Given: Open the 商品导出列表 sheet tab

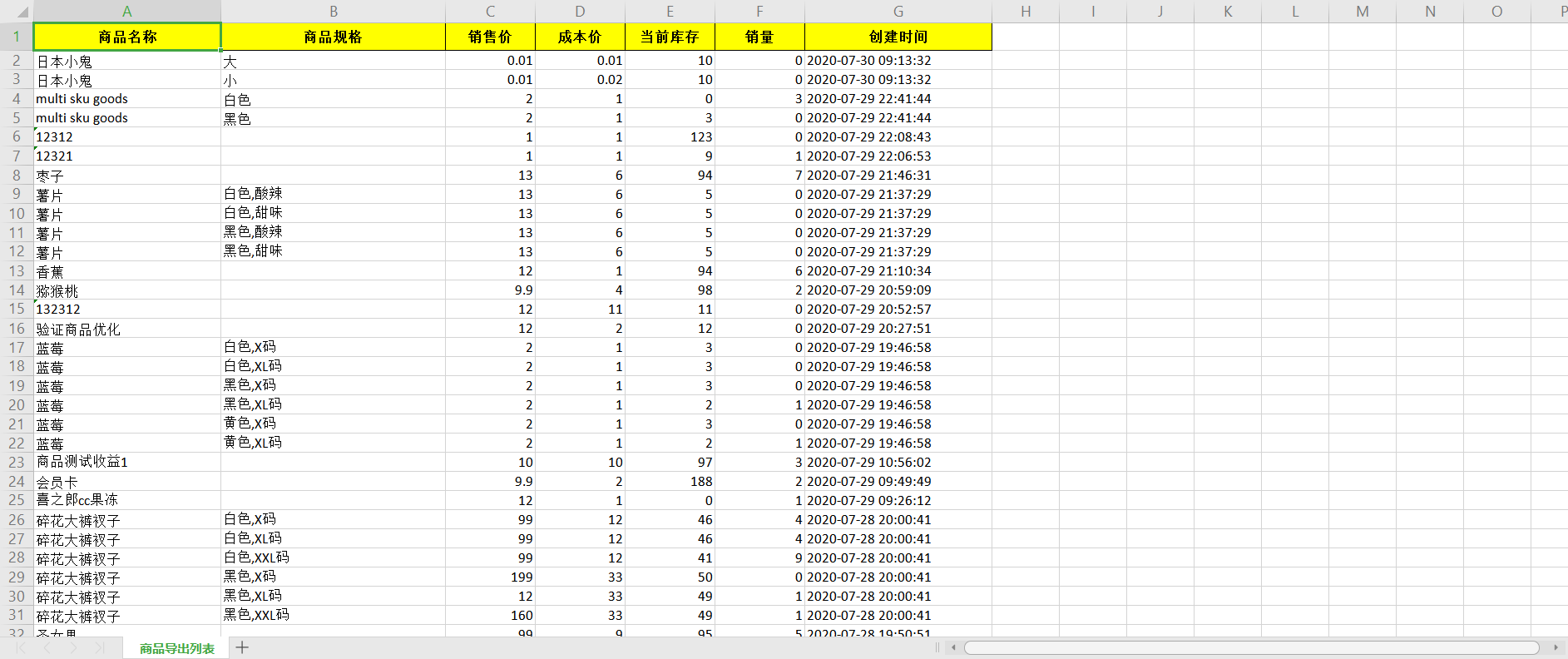Looking at the screenshot, I should pos(176,648).
